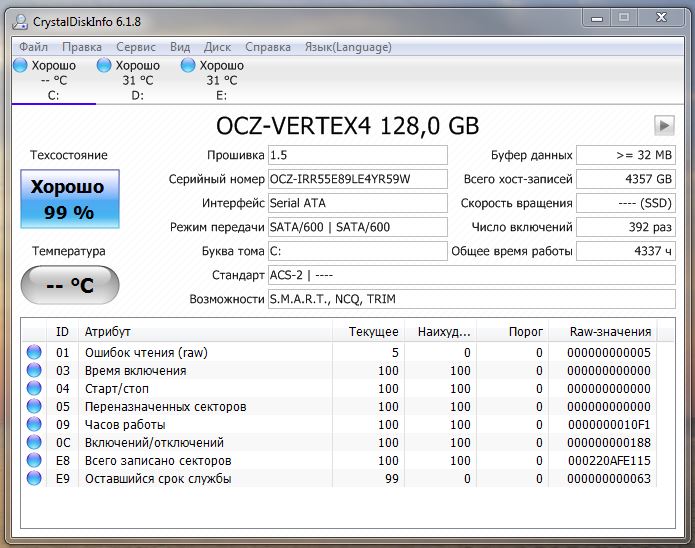Image resolution: width=695 pixels, height=548 pixels.
Task: Click the temperature -- °C button
Action: [70, 285]
